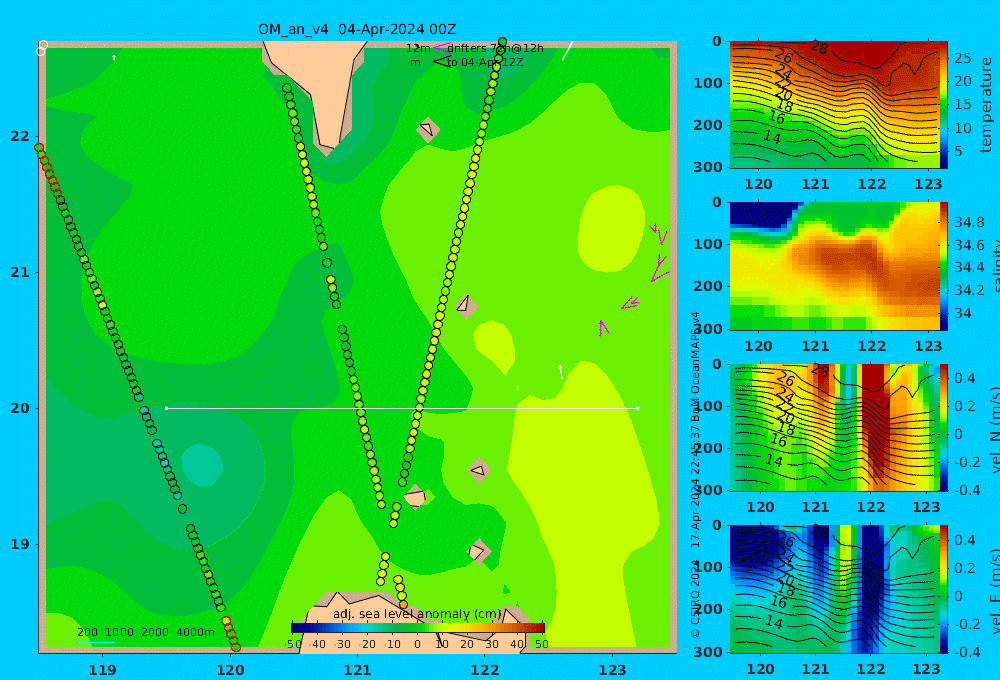1000x680 pixels.
Task: Click the double-headed magenta drifter arrow in the east of the map
Action: pos(630,303)
